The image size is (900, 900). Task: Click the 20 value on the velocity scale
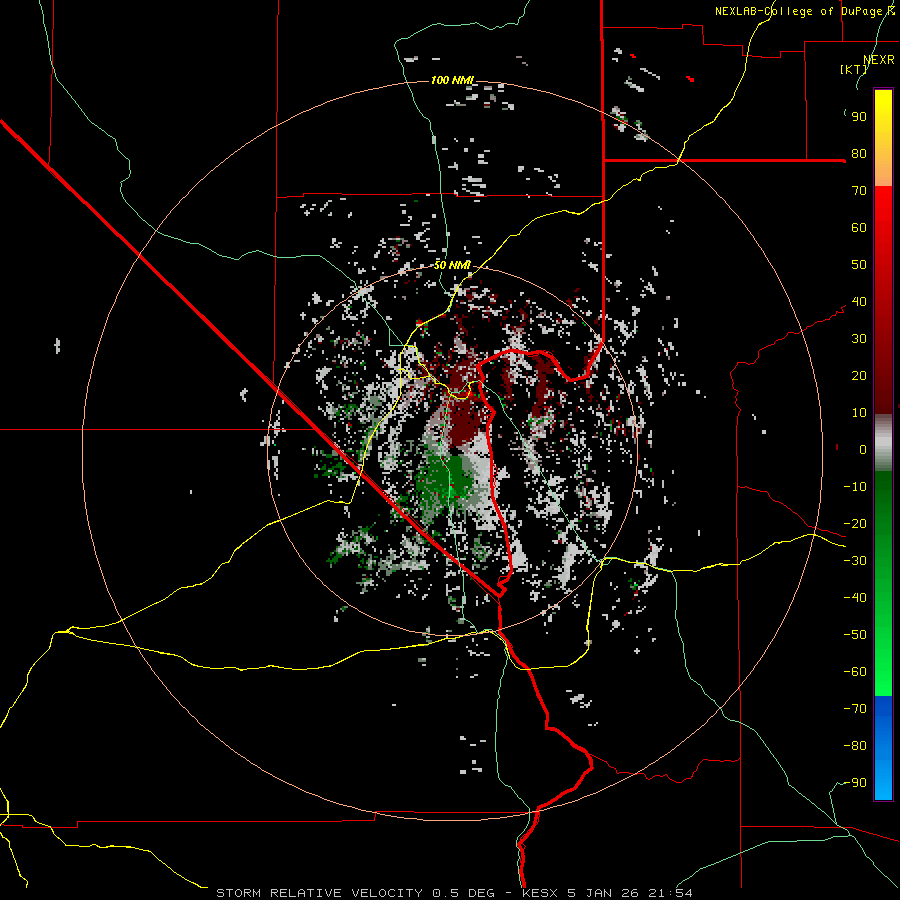(x=859, y=376)
